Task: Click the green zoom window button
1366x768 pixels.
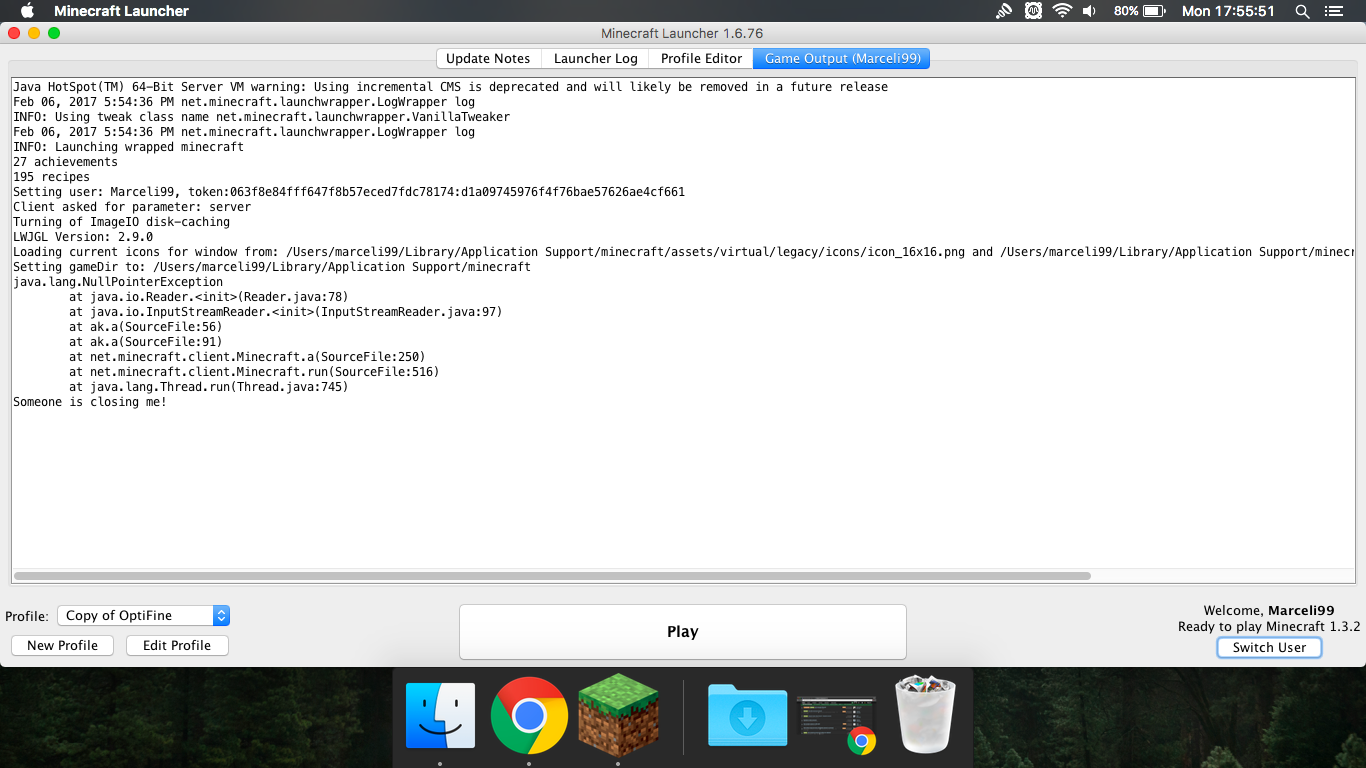Action: click(54, 33)
